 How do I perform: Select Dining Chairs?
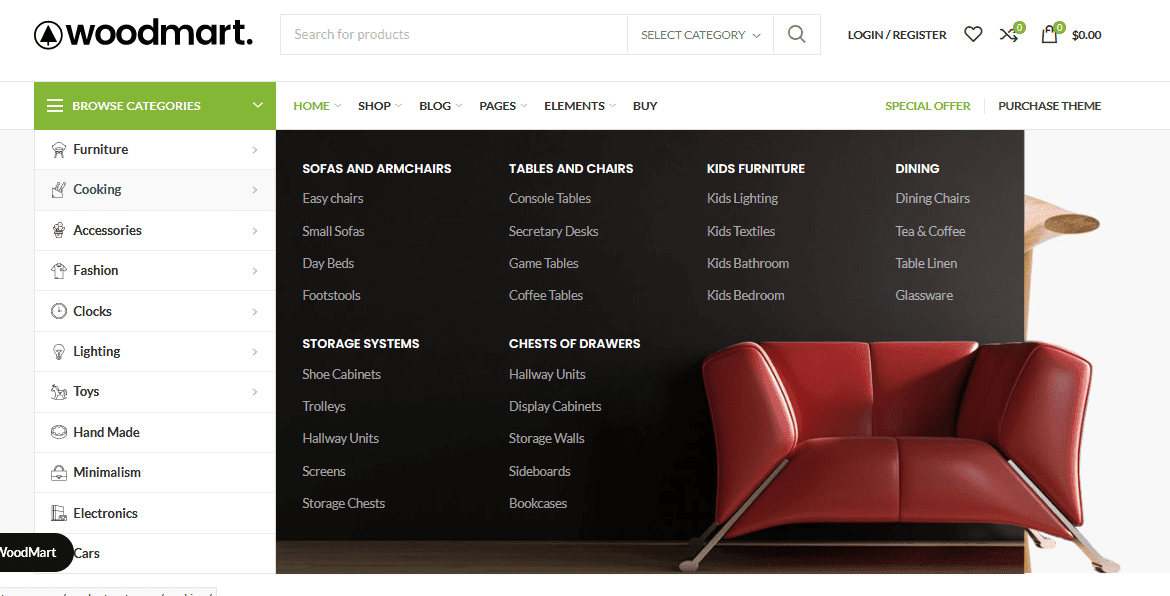pos(933,198)
